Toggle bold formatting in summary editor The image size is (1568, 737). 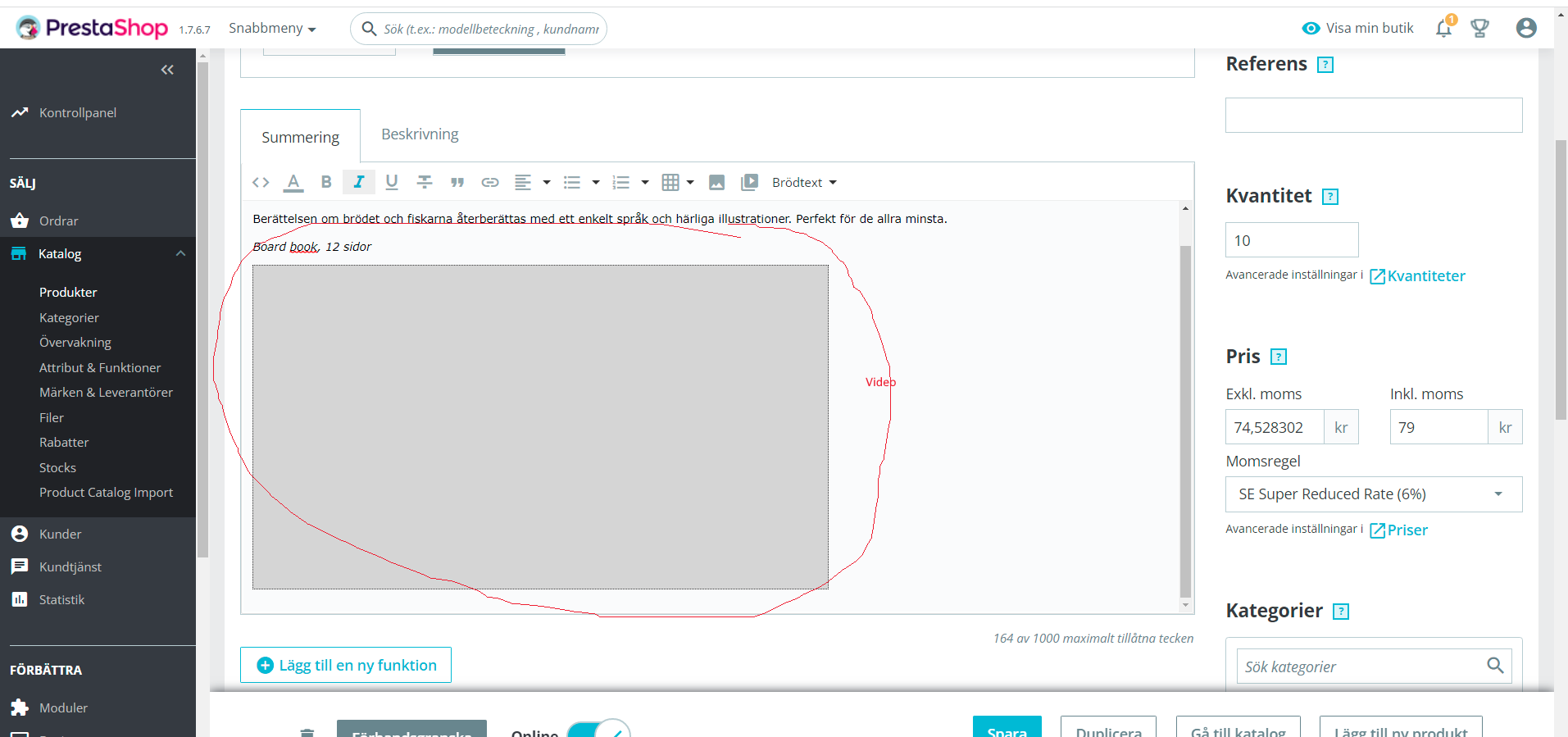click(326, 182)
